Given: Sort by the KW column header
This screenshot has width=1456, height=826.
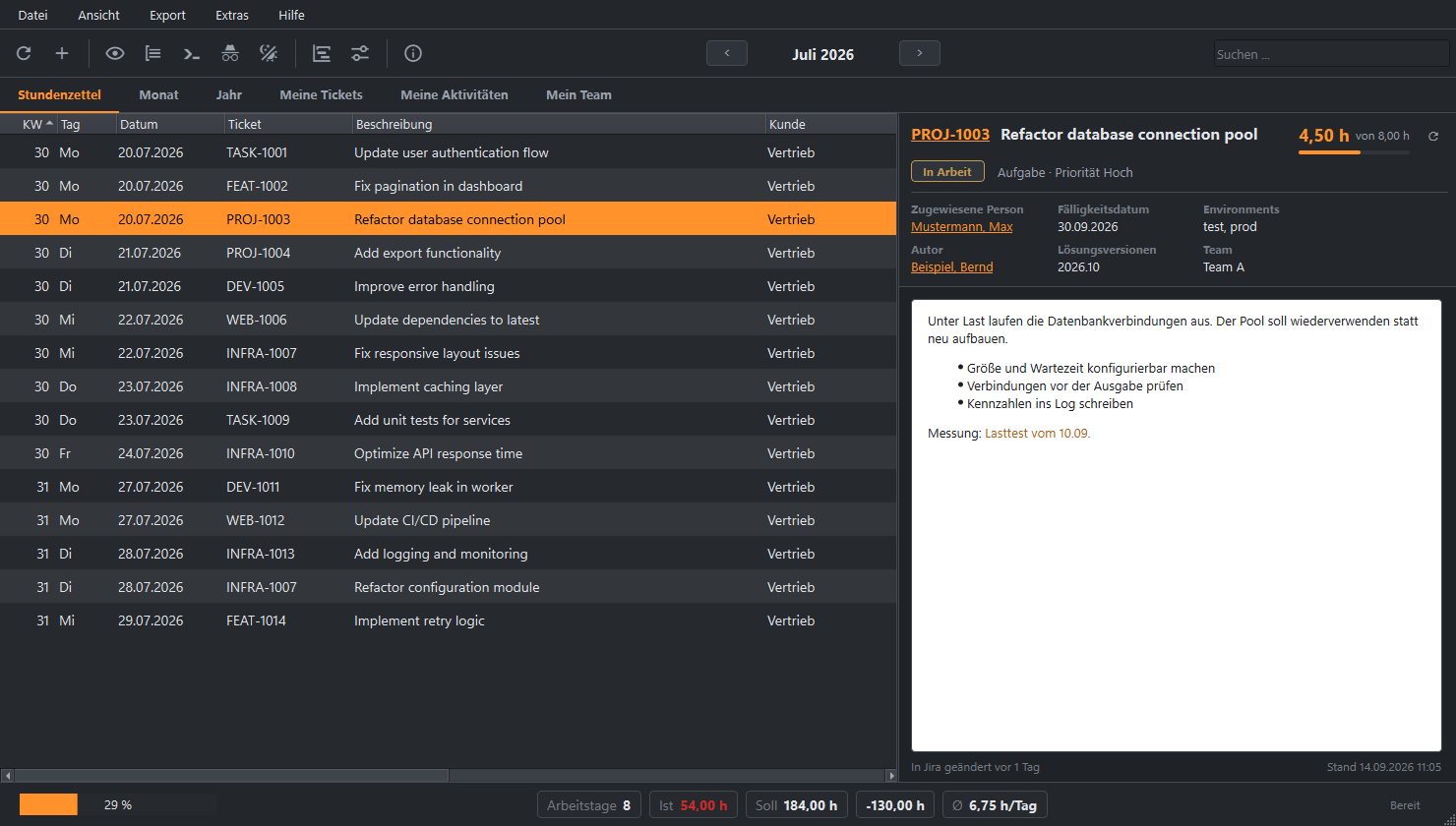Looking at the screenshot, I should (29, 124).
